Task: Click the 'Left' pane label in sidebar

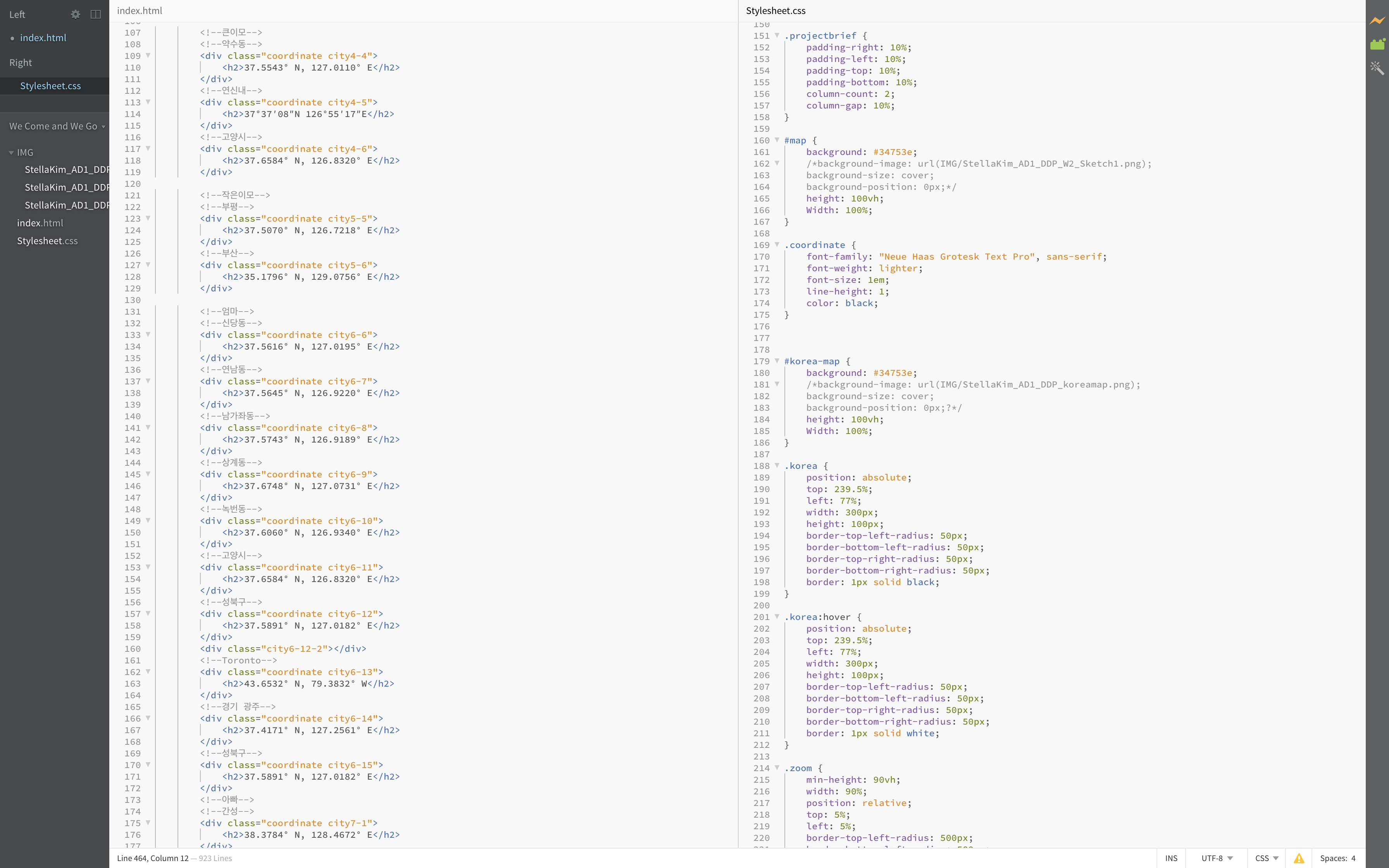Action: [x=17, y=14]
